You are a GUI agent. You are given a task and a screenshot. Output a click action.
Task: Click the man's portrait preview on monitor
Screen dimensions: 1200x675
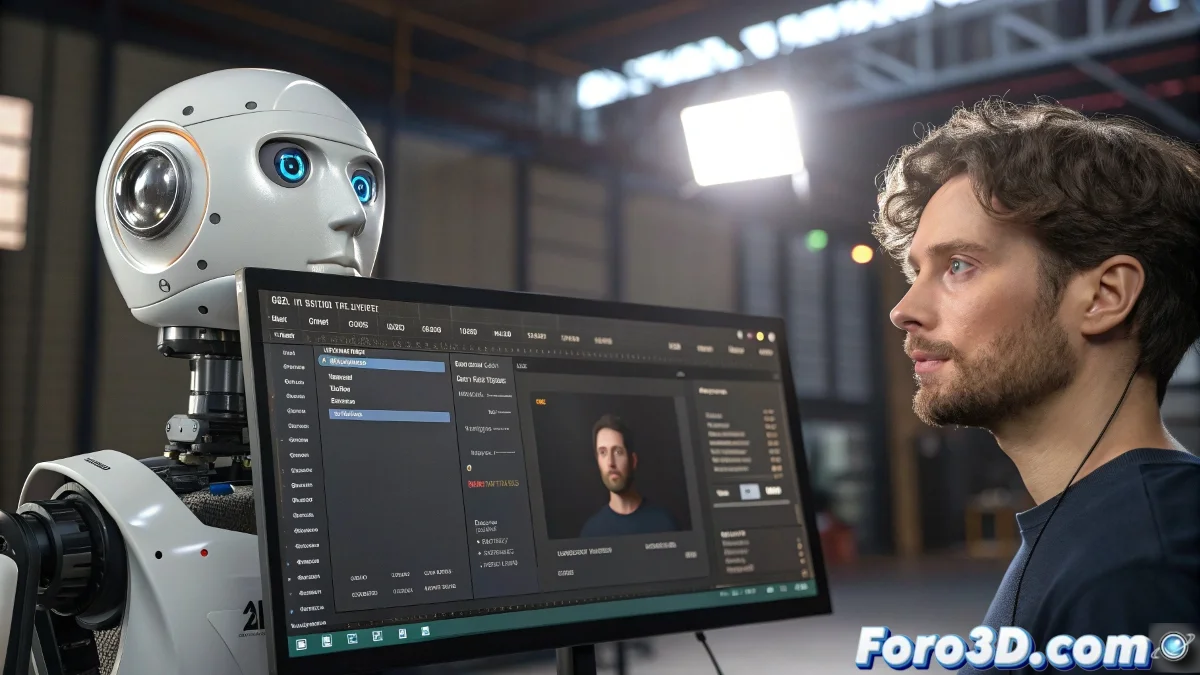tap(610, 465)
